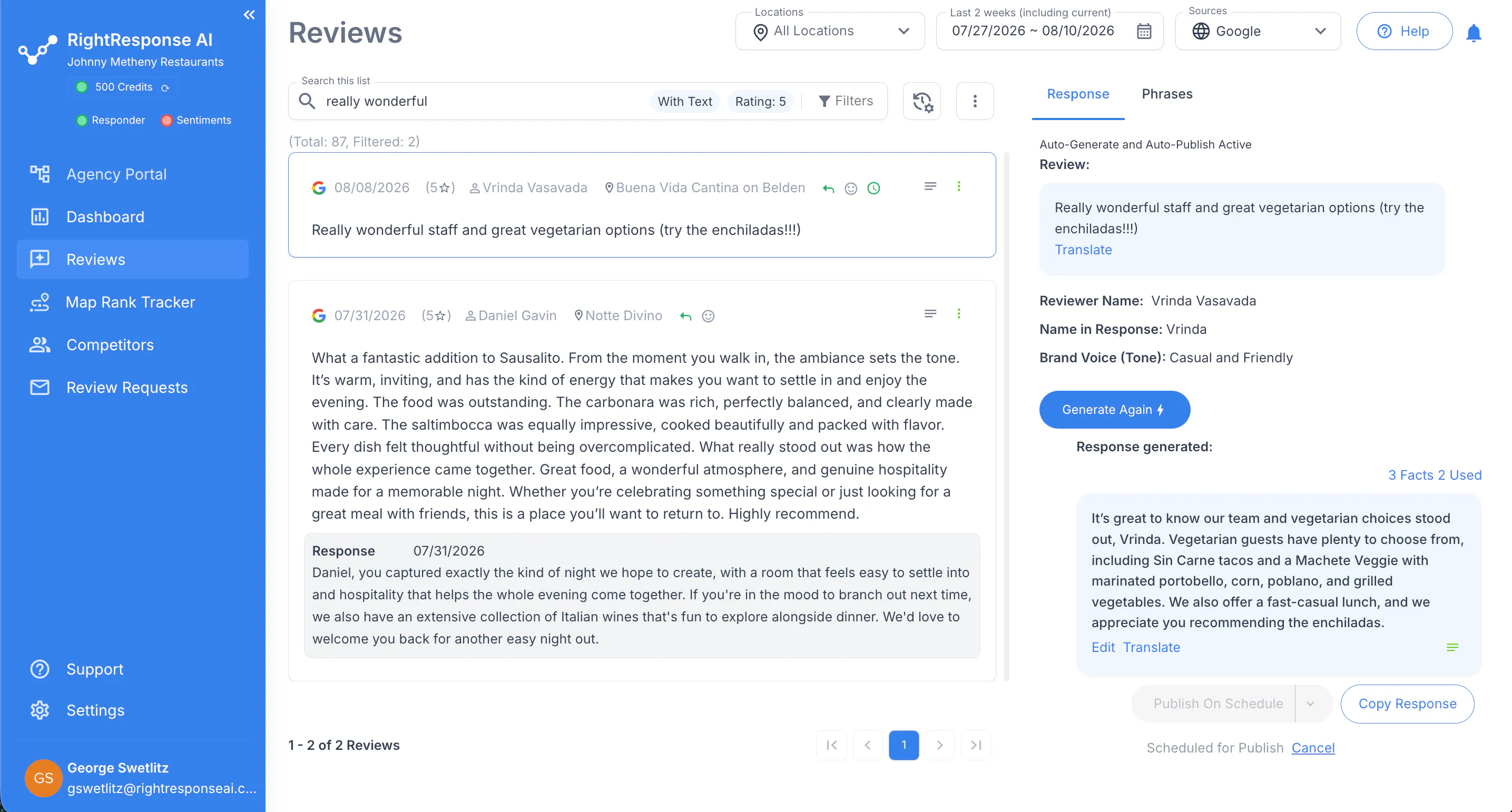The image size is (1512, 812).
Task: Open the date range calendar icon
Action: (1143, 31)
